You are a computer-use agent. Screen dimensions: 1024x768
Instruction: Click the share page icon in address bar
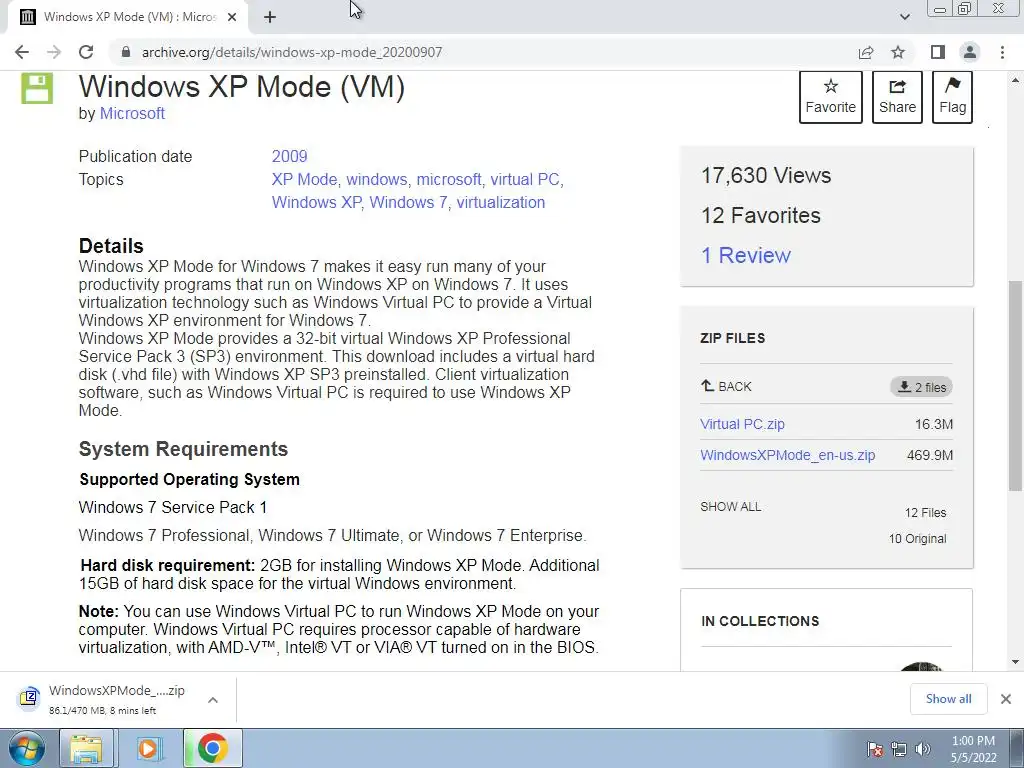tap(866, 52)
